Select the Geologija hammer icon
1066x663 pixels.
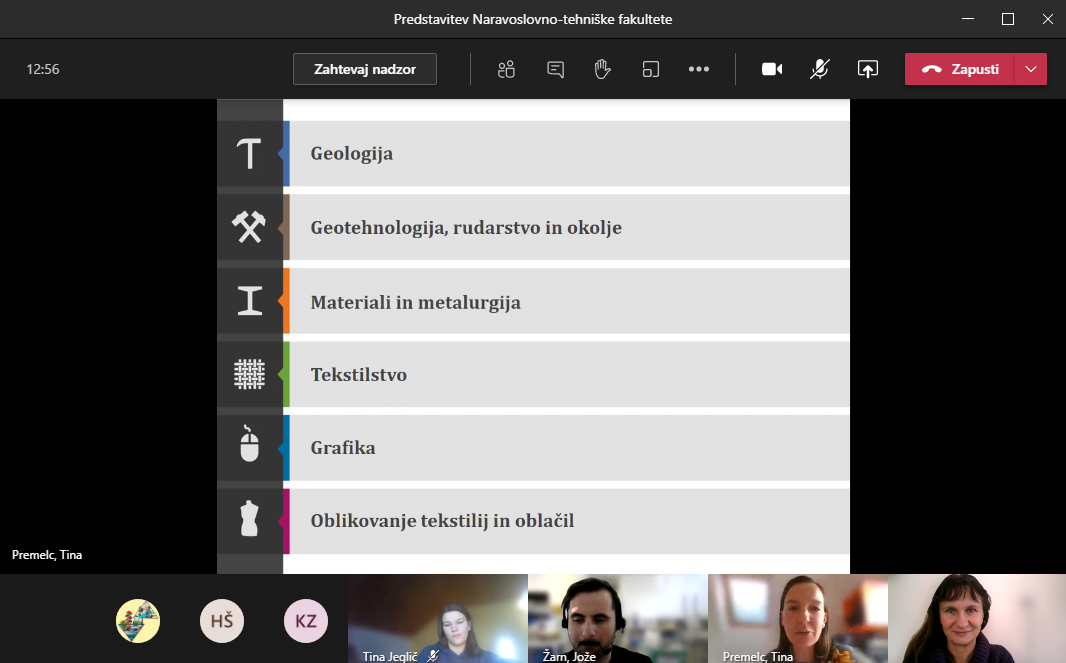[250, 153]
